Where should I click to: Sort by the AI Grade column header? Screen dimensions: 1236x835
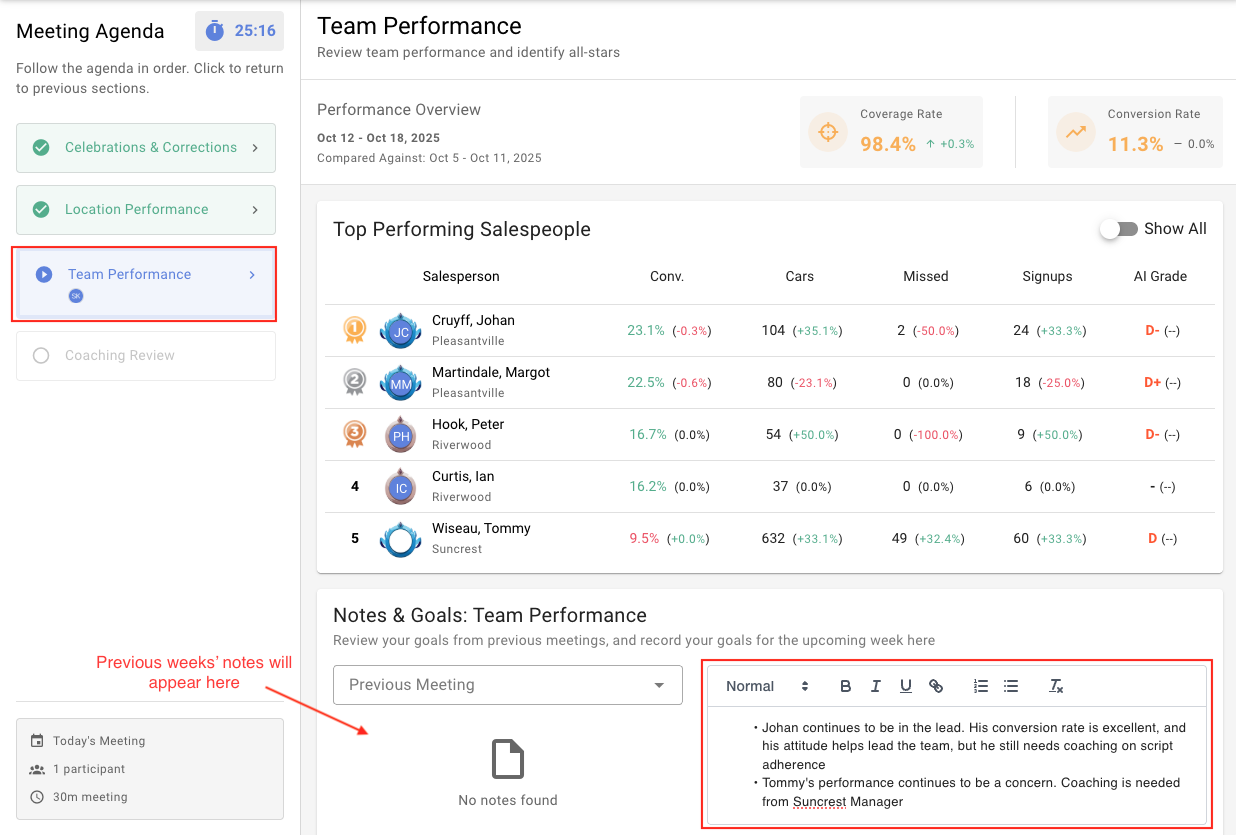point(1160,276)
